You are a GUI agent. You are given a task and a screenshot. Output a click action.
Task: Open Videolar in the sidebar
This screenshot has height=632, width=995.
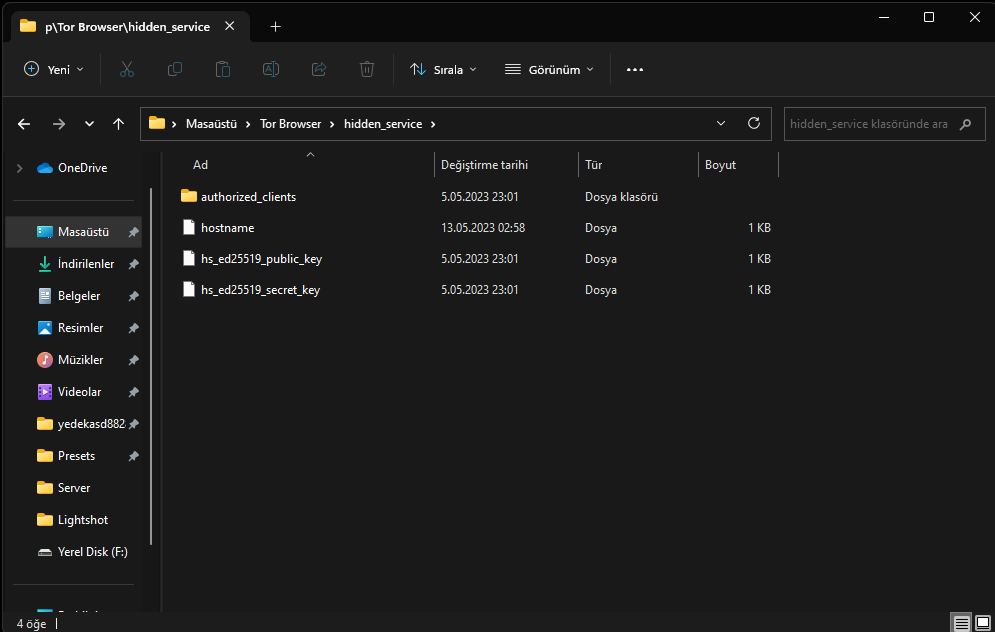coord(79,392)
